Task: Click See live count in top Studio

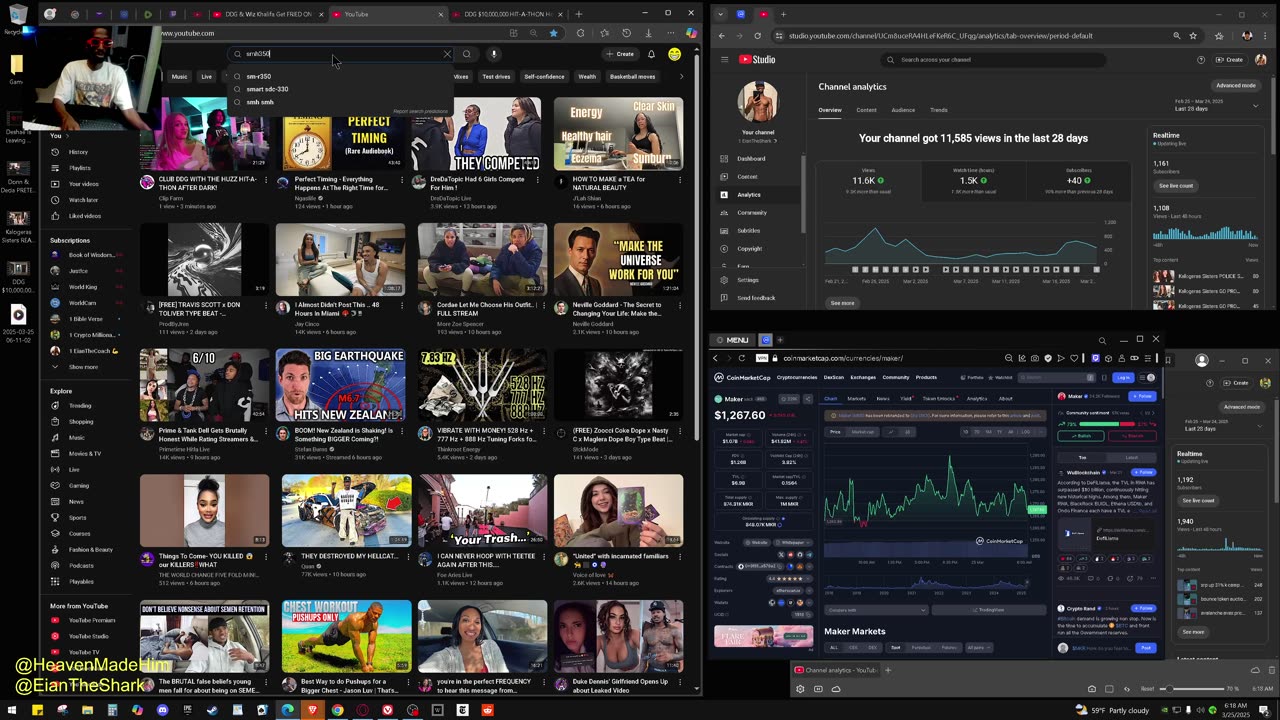Action: [x=1176, y=186]
